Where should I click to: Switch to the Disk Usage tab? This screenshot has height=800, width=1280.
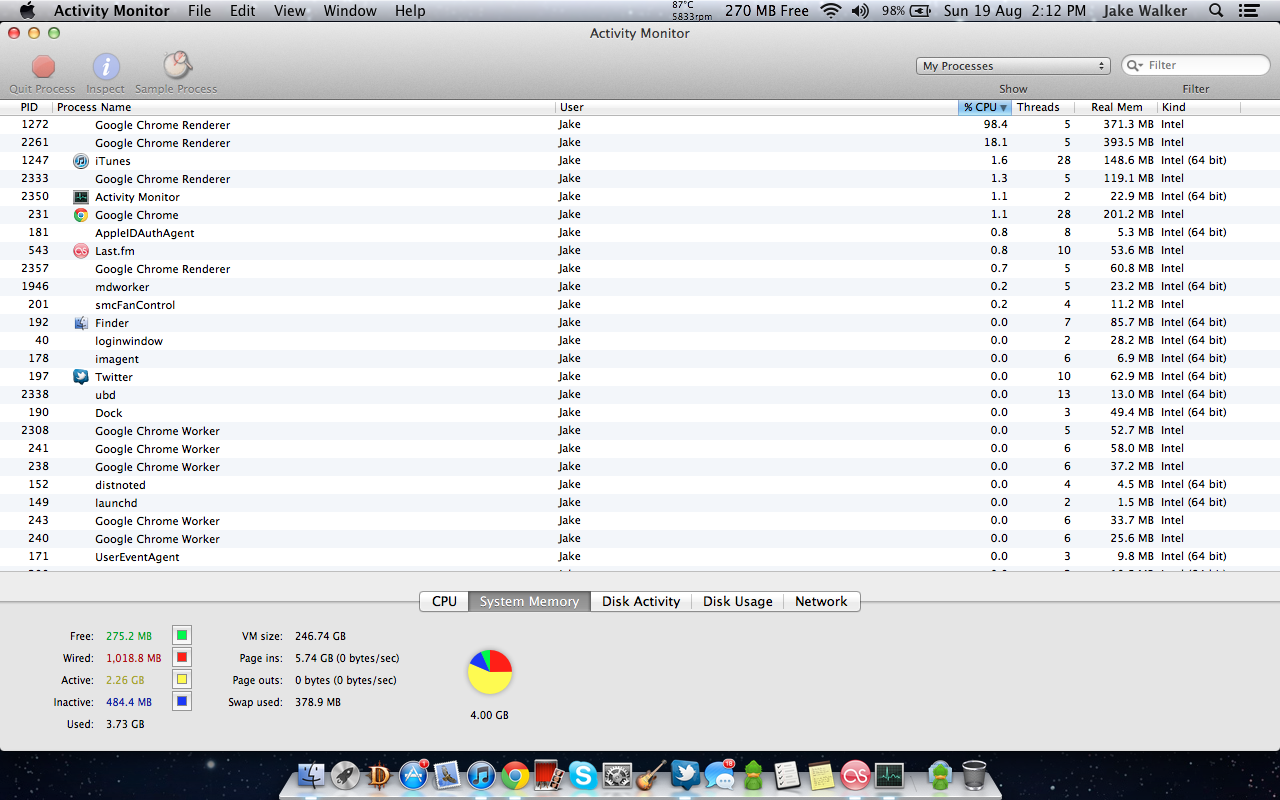tap(738, 601)
